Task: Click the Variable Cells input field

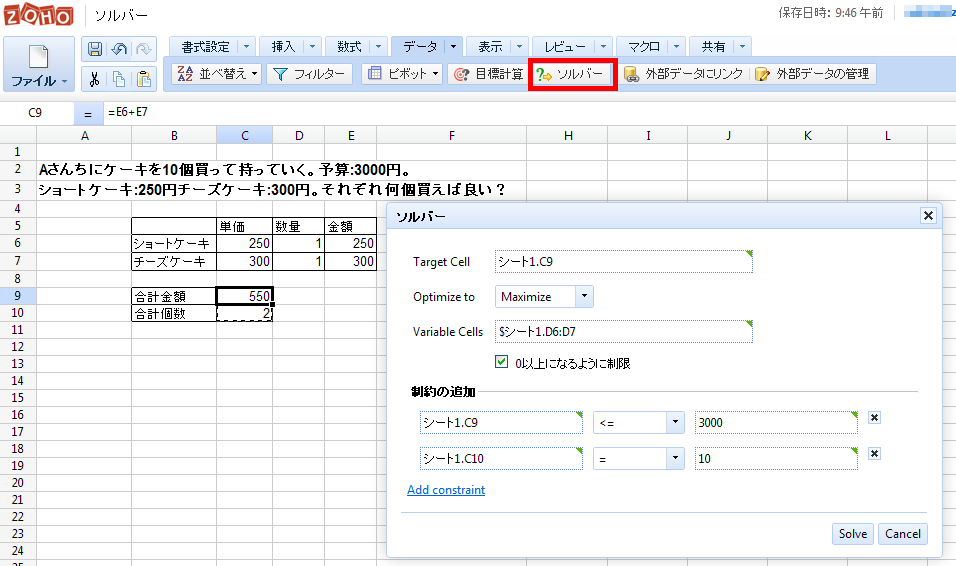Action: click(x=624, y=332)
